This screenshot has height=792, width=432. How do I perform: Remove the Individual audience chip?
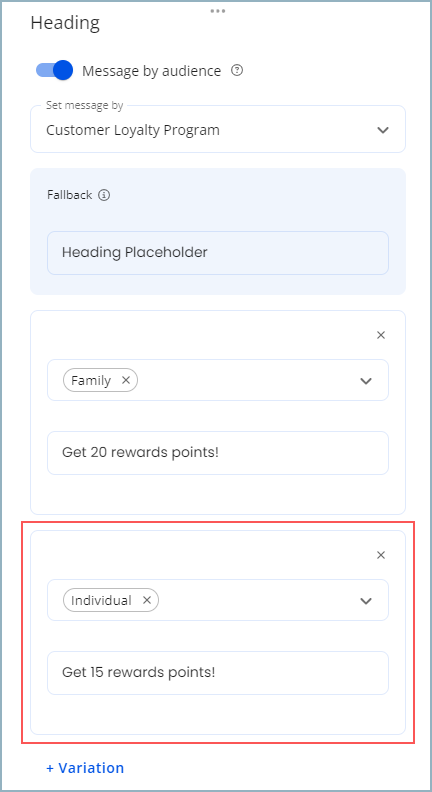[147, 600]
